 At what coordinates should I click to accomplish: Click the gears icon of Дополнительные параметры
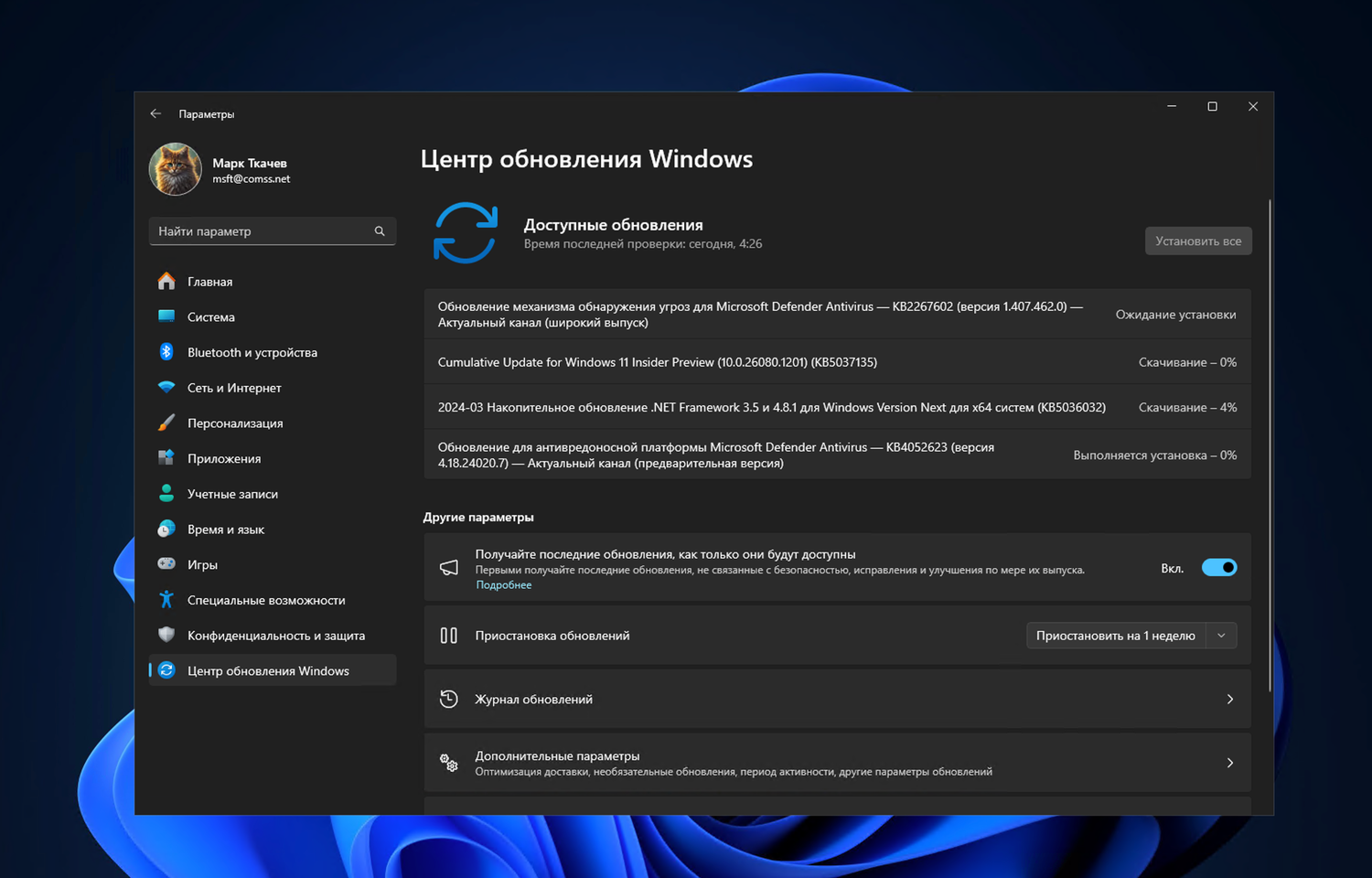tap(449, 763)
